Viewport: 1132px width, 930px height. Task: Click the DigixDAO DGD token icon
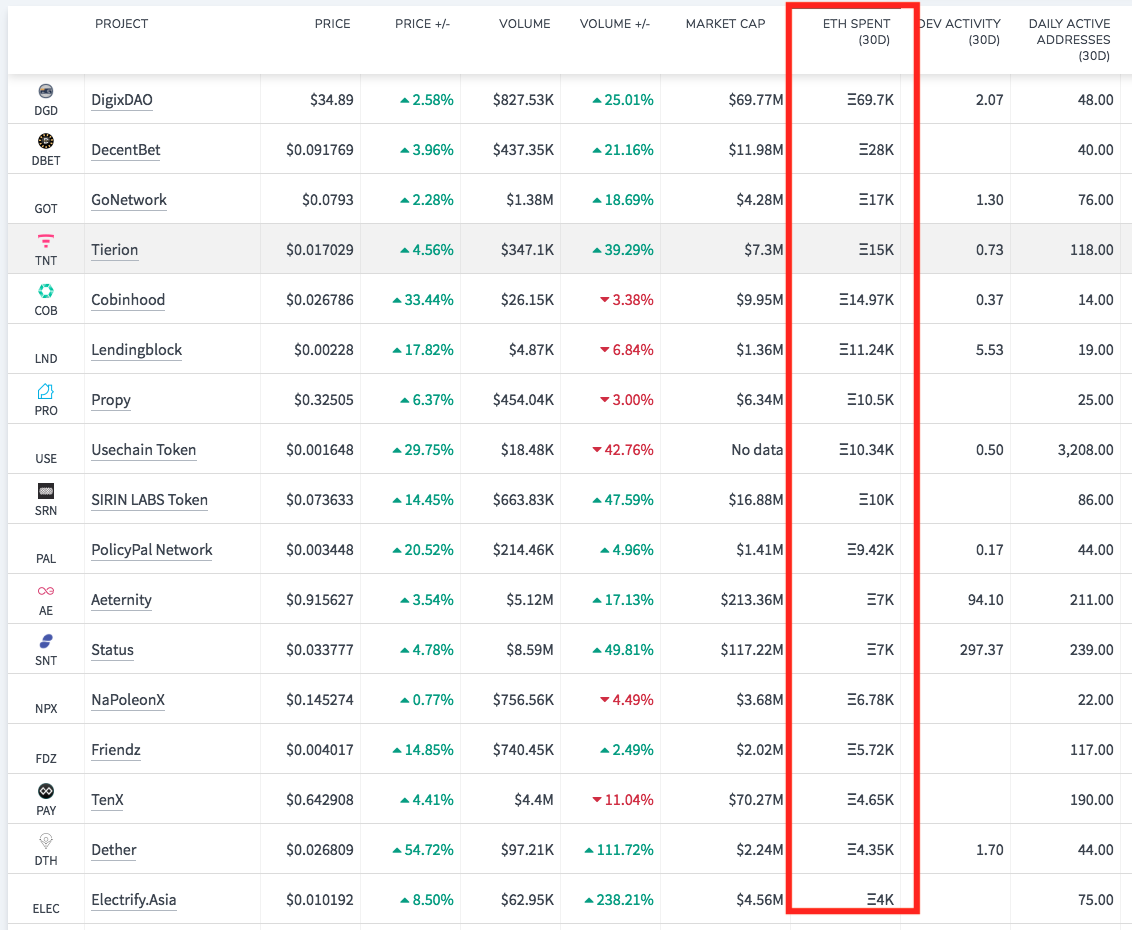click(x=45, y=91)
